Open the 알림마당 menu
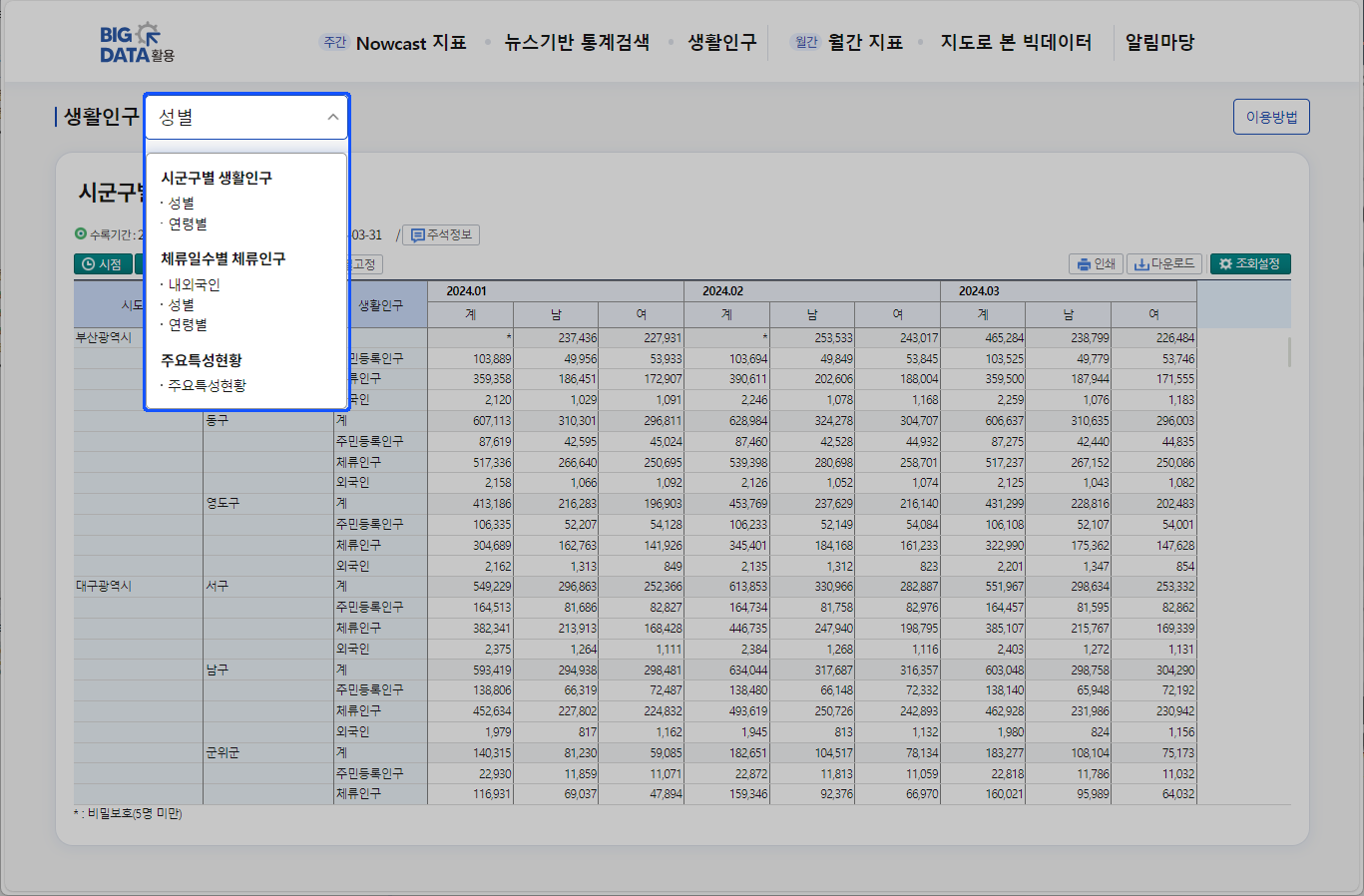This screenshot has height=896, width=1364. 1159,43
